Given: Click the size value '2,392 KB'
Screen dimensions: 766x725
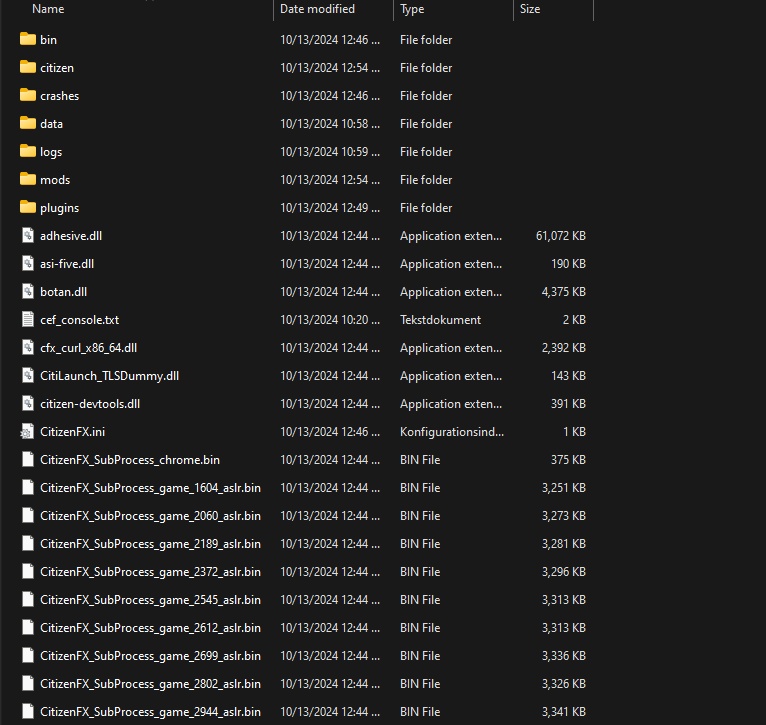Looking at the screenshot, I should (563, 348).
